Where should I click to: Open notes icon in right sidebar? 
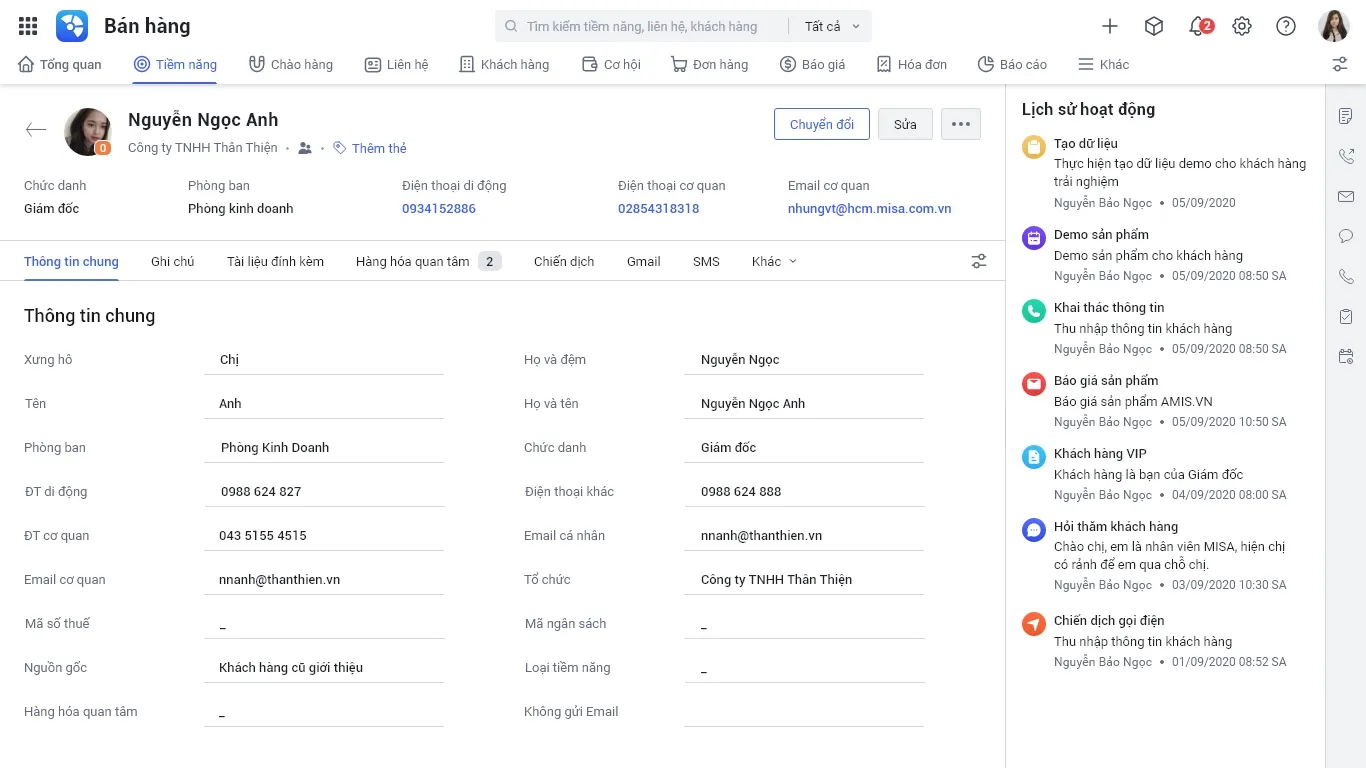pos(1346,116)
